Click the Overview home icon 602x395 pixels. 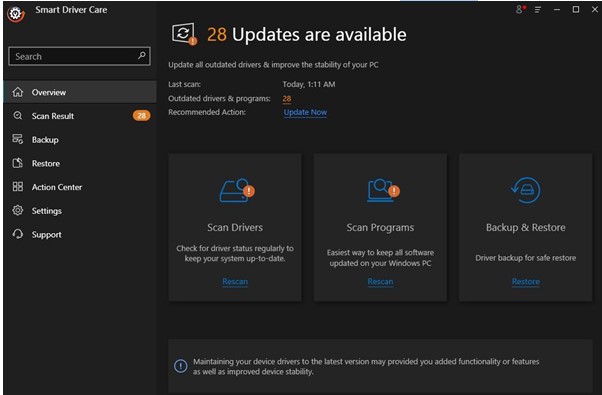[x=18, y=92]
